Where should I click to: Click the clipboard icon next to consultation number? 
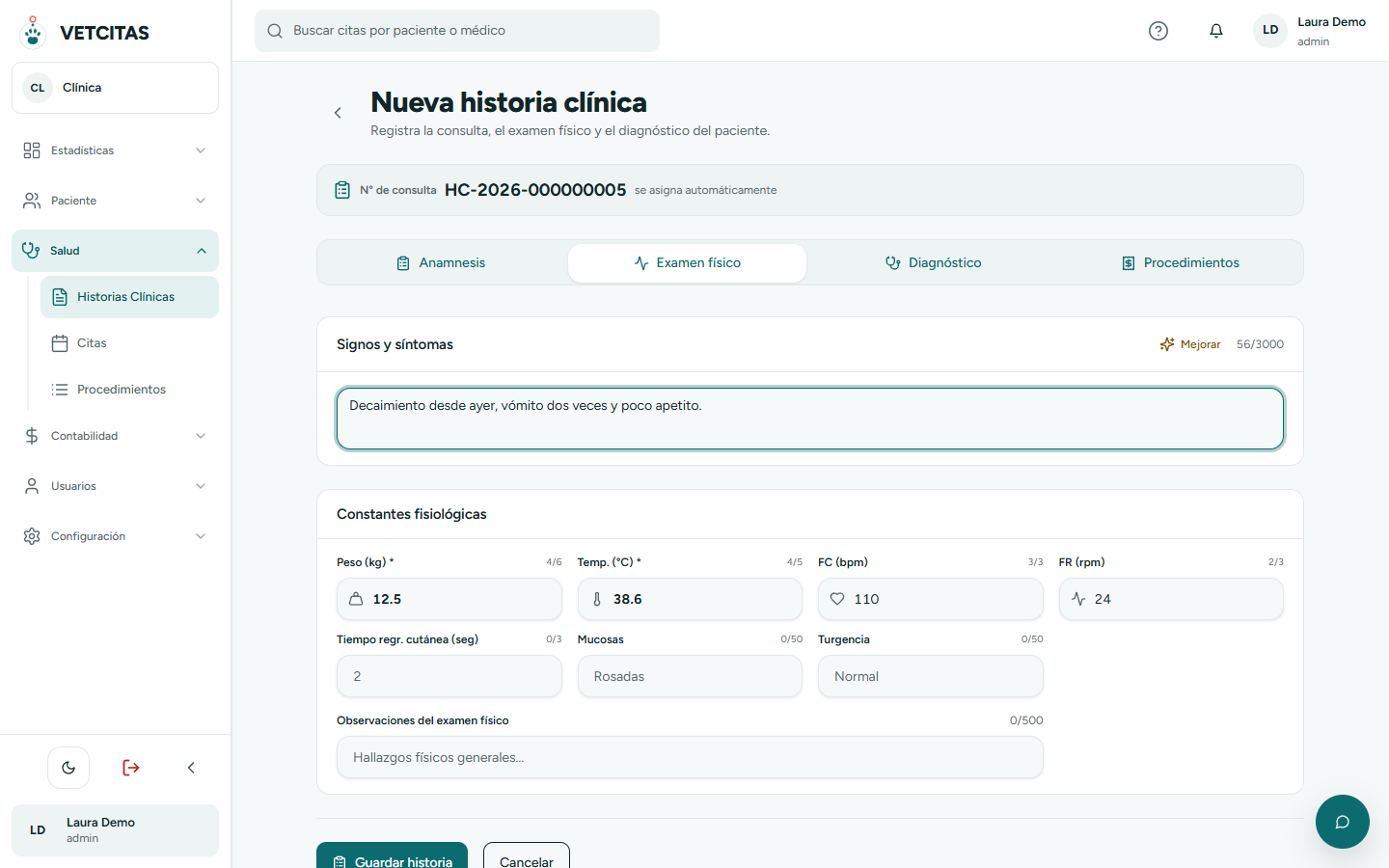[342, 190]
